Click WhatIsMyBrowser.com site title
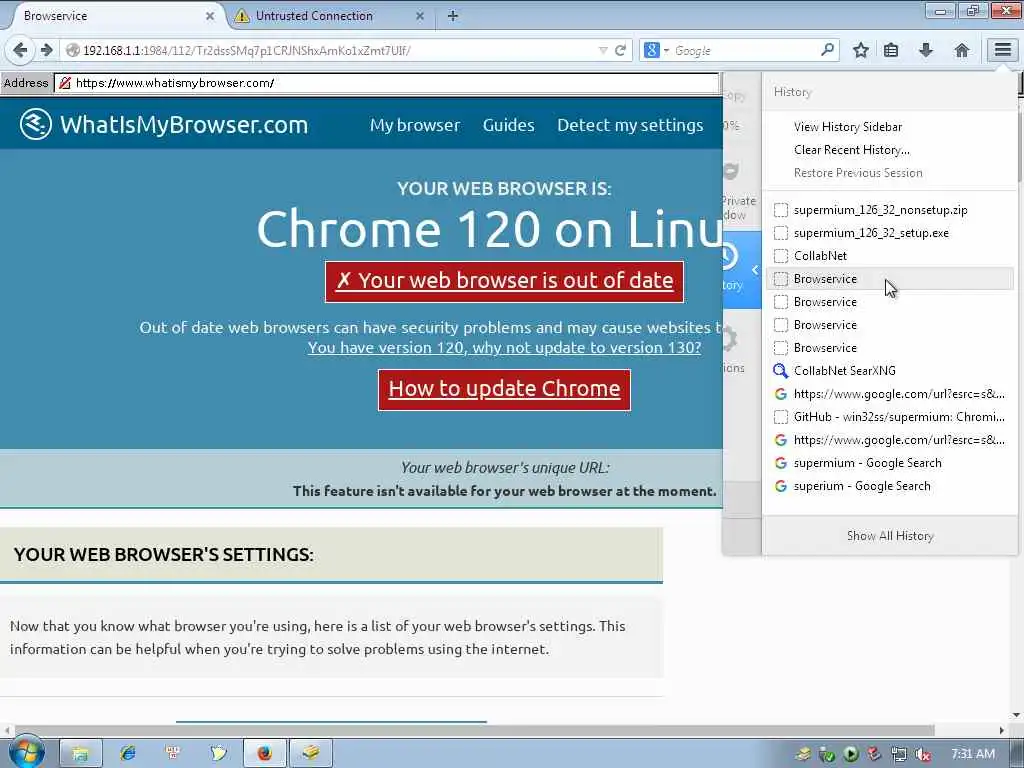This screenshot has width=1024, height=768. pos(184,124)
